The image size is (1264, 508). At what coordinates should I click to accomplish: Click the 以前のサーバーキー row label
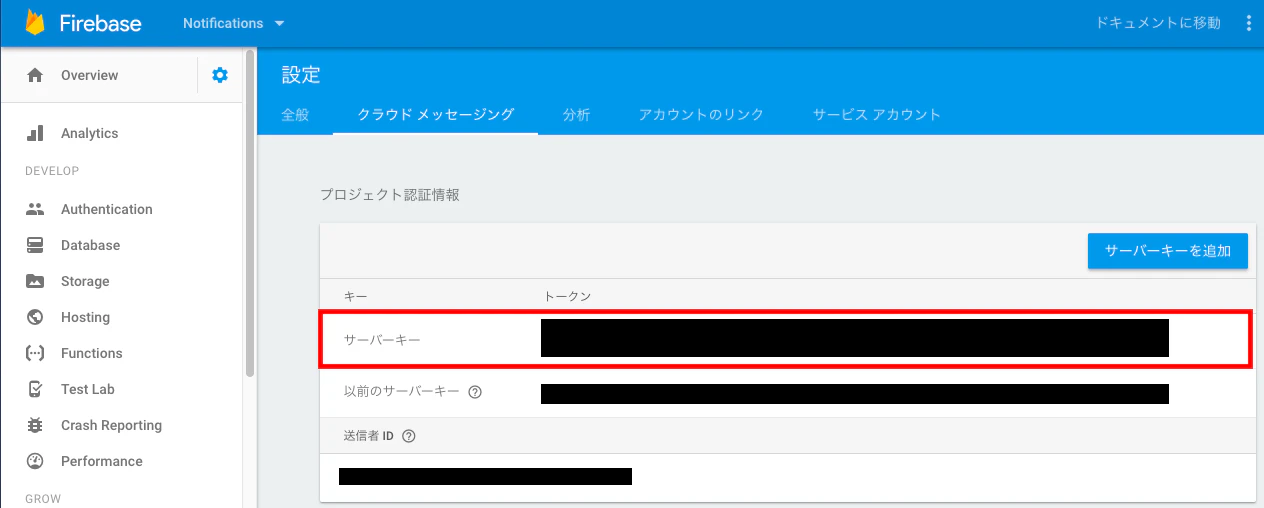point(402,392)
